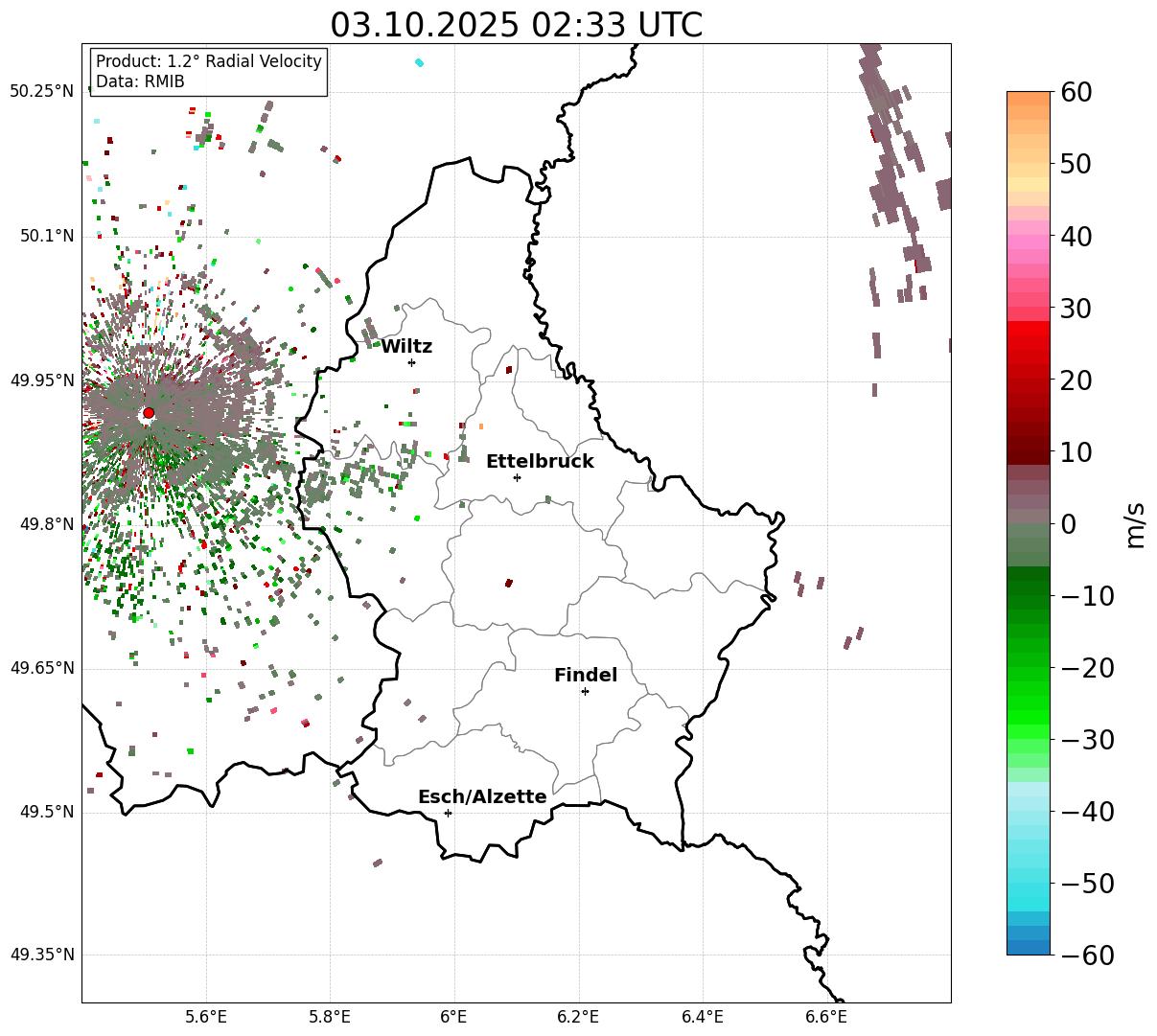Click the red radar location marker
Image resolution: width=1157 pixels, height=1036 pixels.
tap(149, 413)
